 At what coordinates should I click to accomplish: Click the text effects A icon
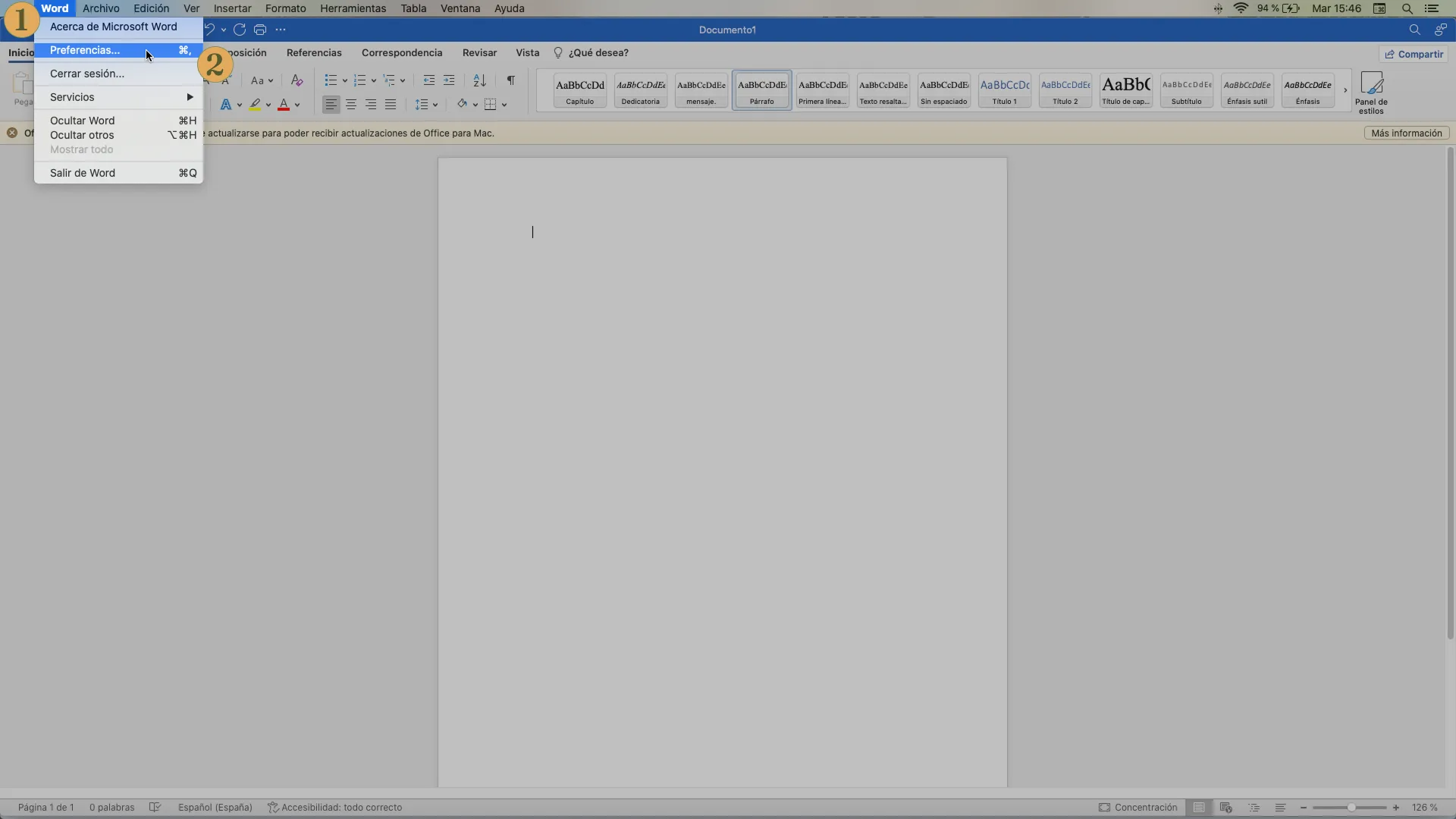[226, 105]
